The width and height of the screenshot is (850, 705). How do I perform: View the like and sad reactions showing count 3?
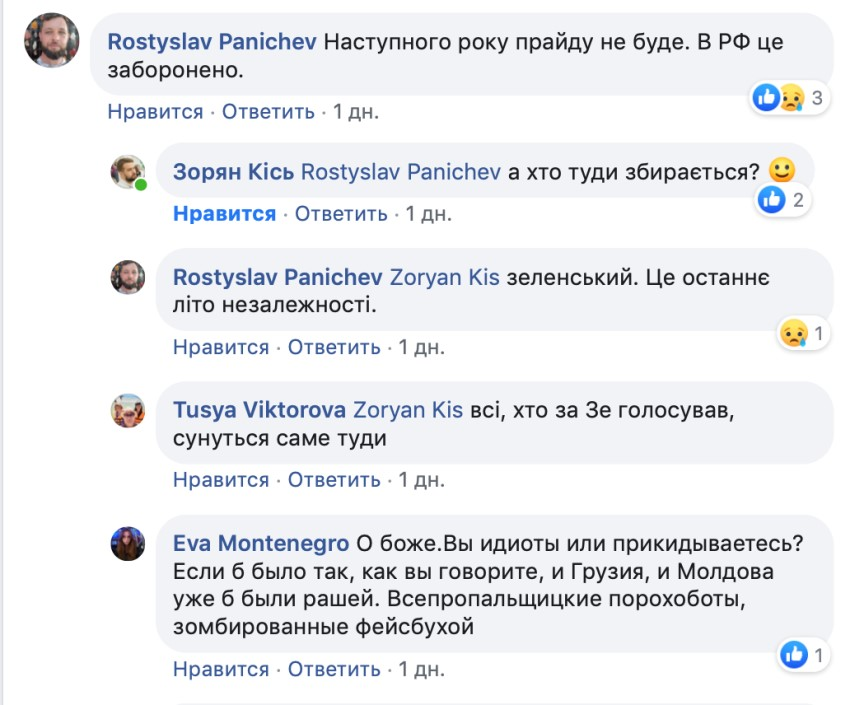tap(789, 97)
